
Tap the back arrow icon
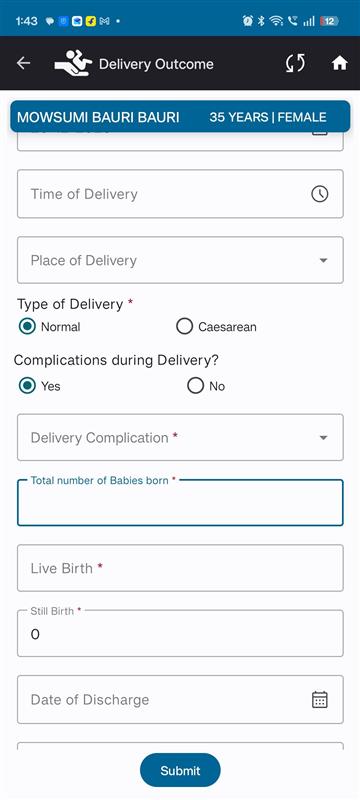click(x=23, y=63)
